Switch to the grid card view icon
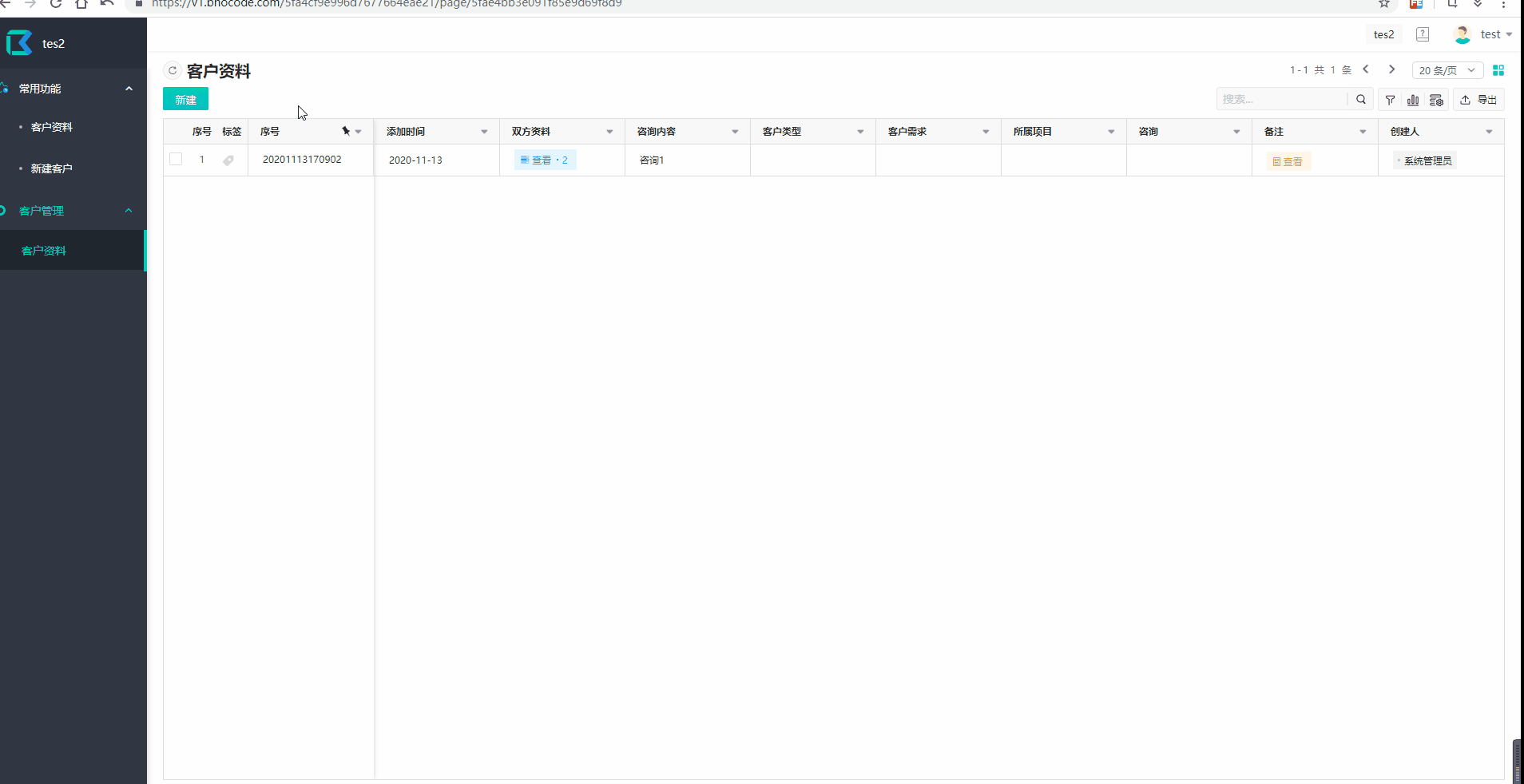The width and height of the screenshot is (1524, 784). coord(1498,70)
